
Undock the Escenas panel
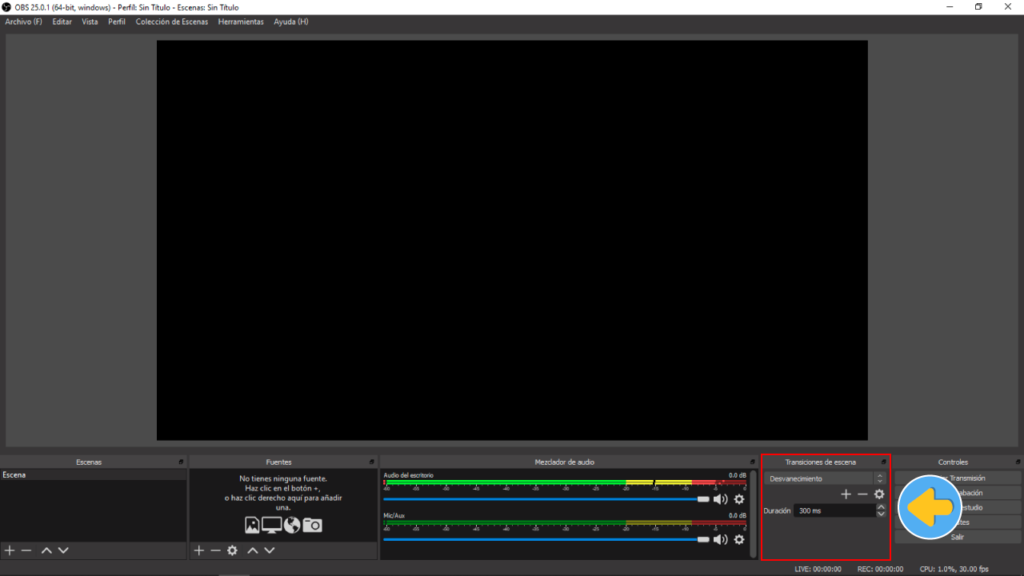(181, 462)
